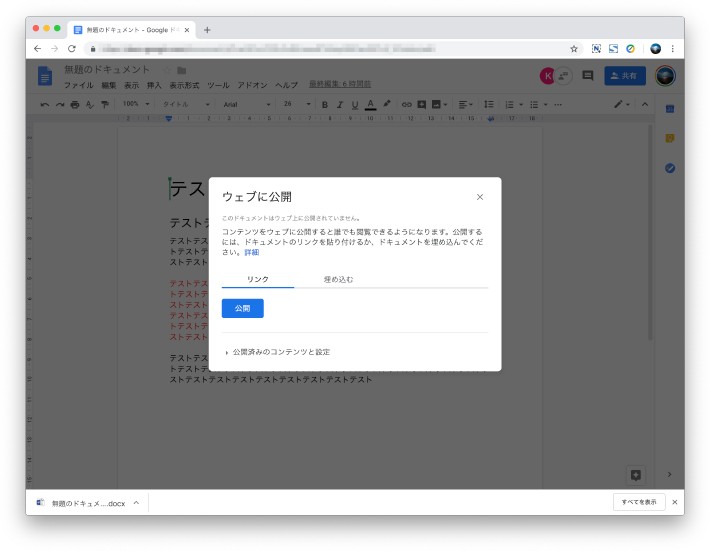
Task: Click the Explore button at bottom right
Action: 636,475
